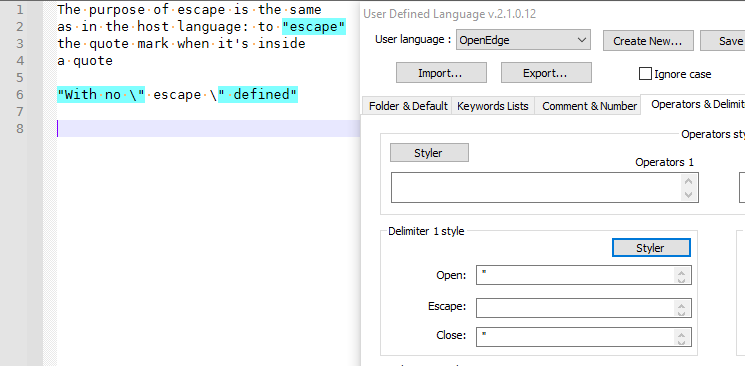
Task: Click line number 1 in the editor margin
Action: point(19,10)
